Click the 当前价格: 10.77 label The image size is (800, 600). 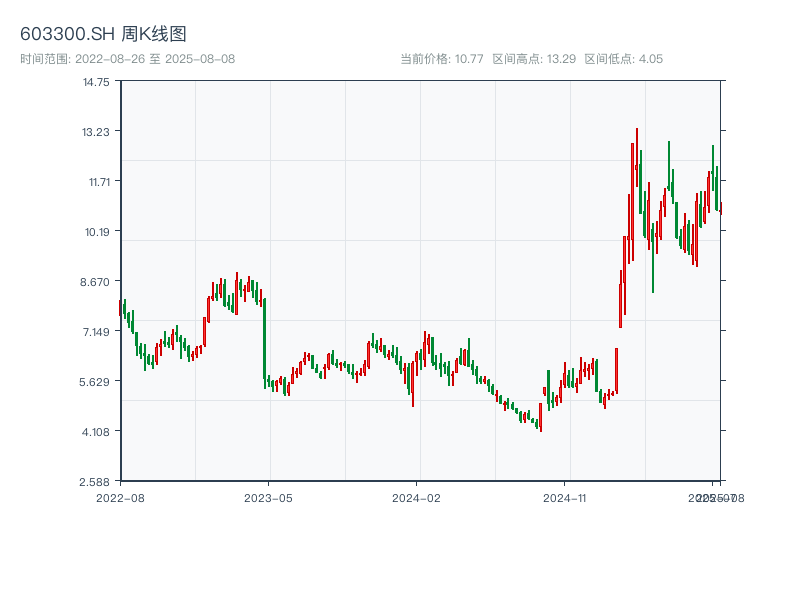point(441,59)
